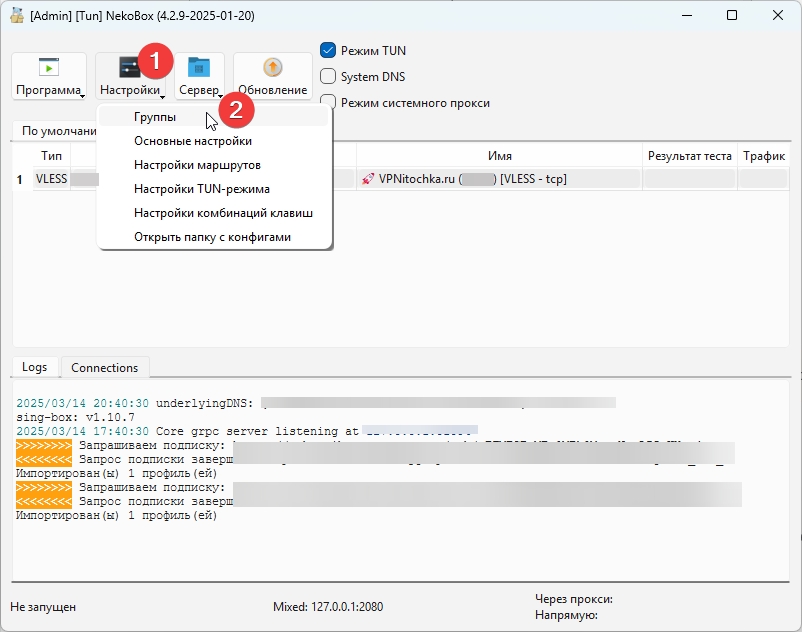Image resolution: width=802 pixels, height=632 pixels.
Task: Open Основные настройки menu entry
Action: click(193, 141)
